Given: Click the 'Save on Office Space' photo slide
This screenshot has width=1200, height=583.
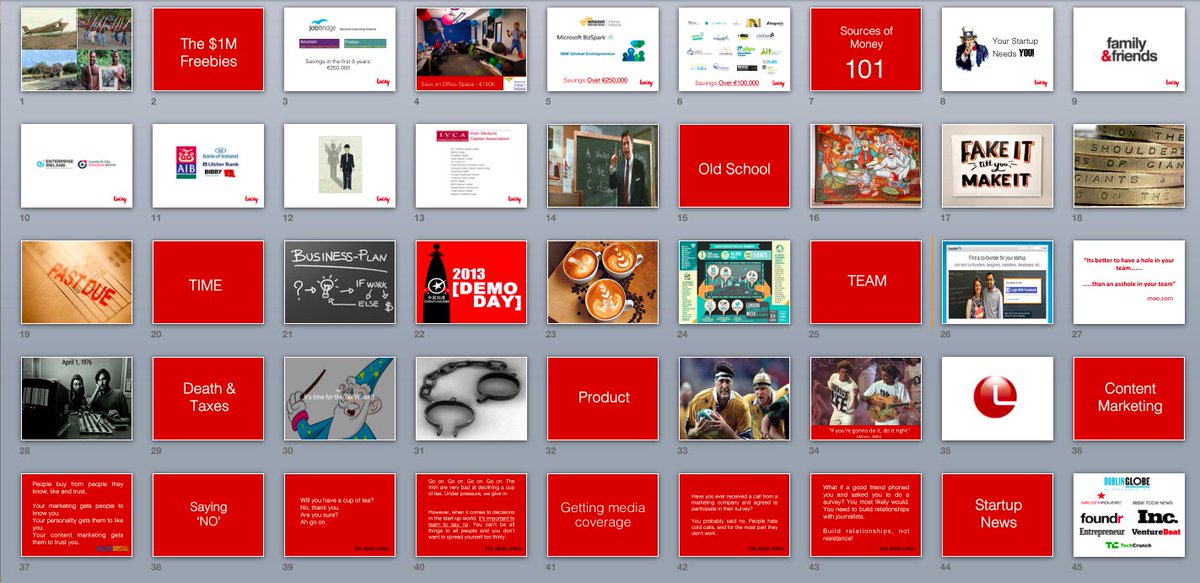Looking at the screenshot, I should click(471, 49).
